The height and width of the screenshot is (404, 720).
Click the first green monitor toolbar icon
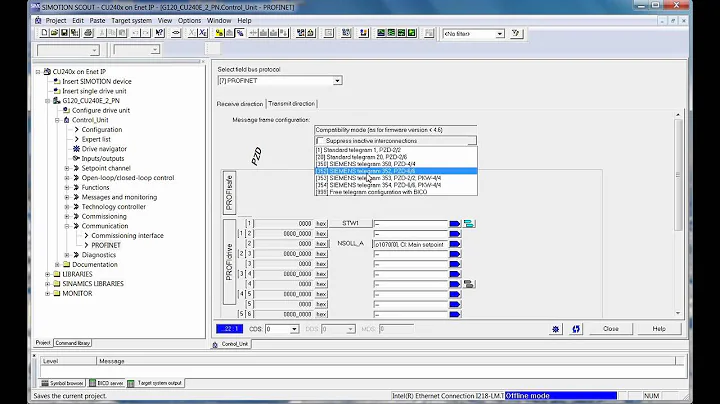click(381, 33)
